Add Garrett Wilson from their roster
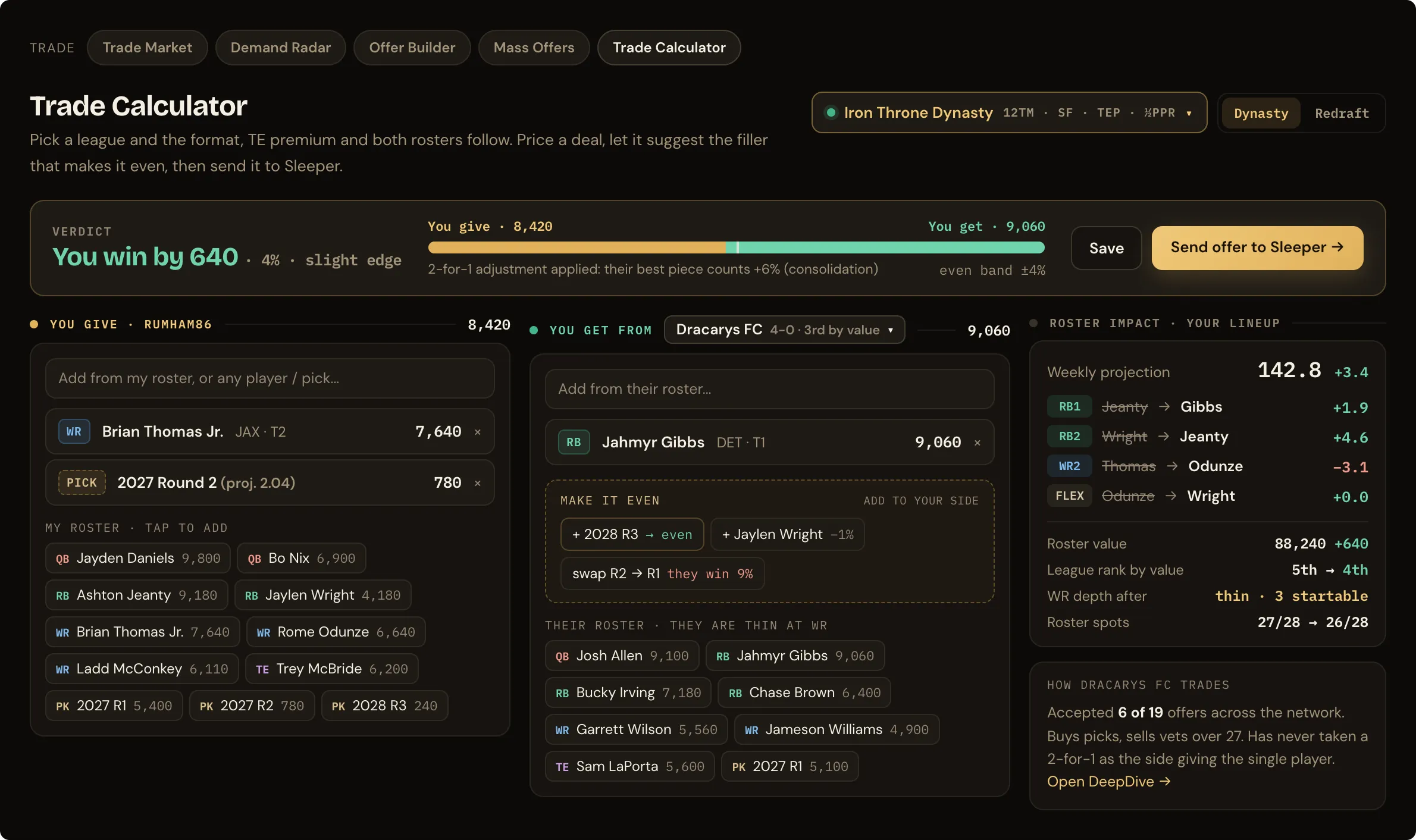 (x=637, y=729)
